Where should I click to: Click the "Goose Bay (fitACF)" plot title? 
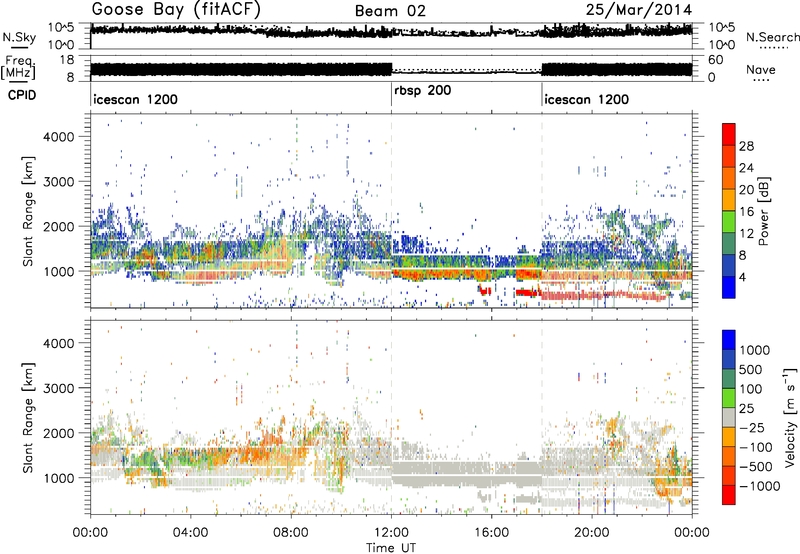(x=176, y=9)
